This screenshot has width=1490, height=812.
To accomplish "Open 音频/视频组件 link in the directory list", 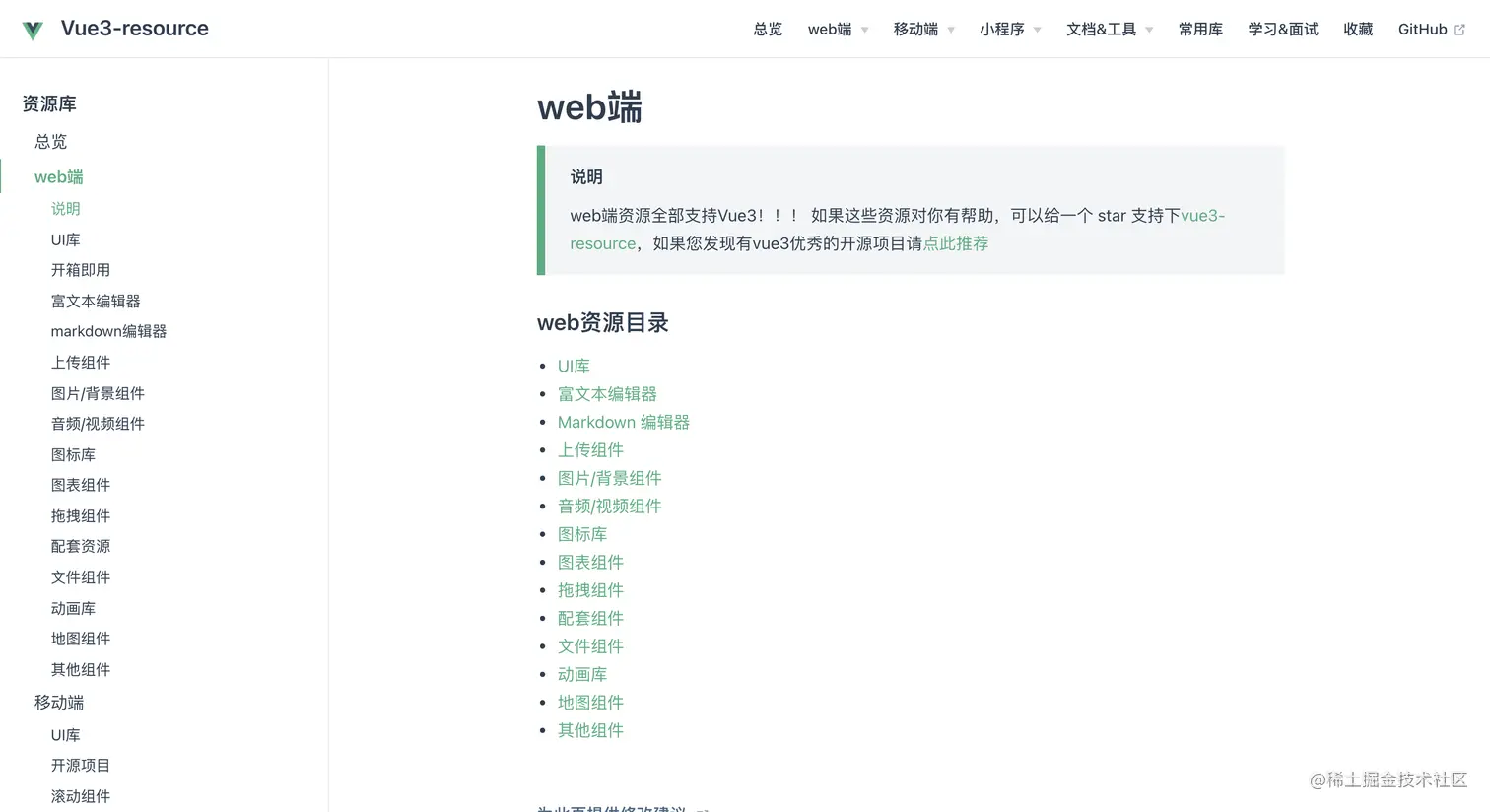I will point(610,507).
